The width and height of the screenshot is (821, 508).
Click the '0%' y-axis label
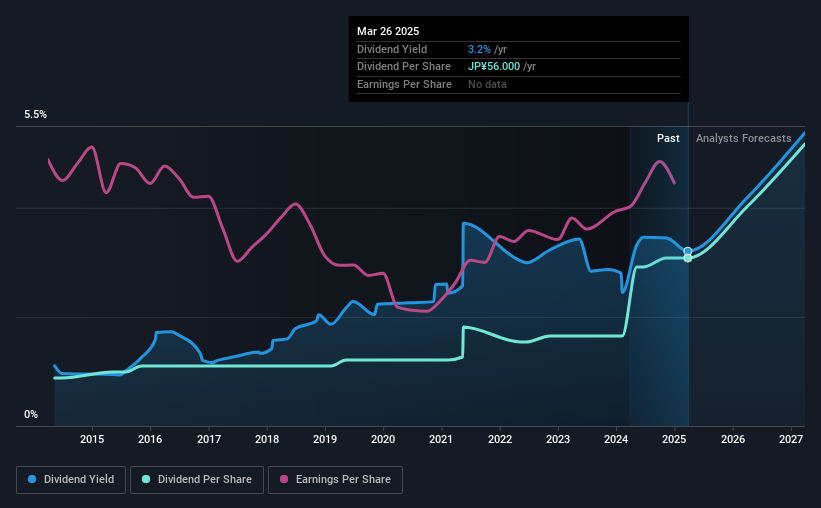31,415
